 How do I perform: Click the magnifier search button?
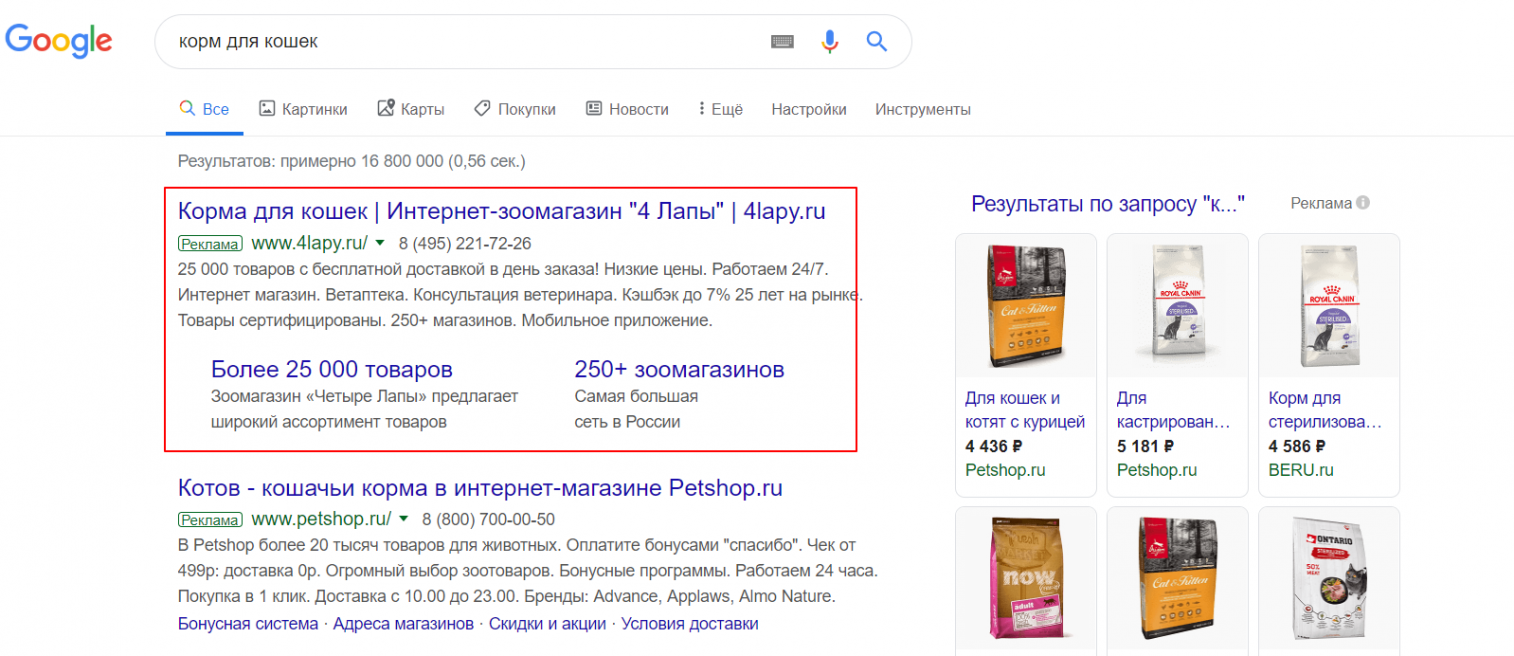[877, 41]
